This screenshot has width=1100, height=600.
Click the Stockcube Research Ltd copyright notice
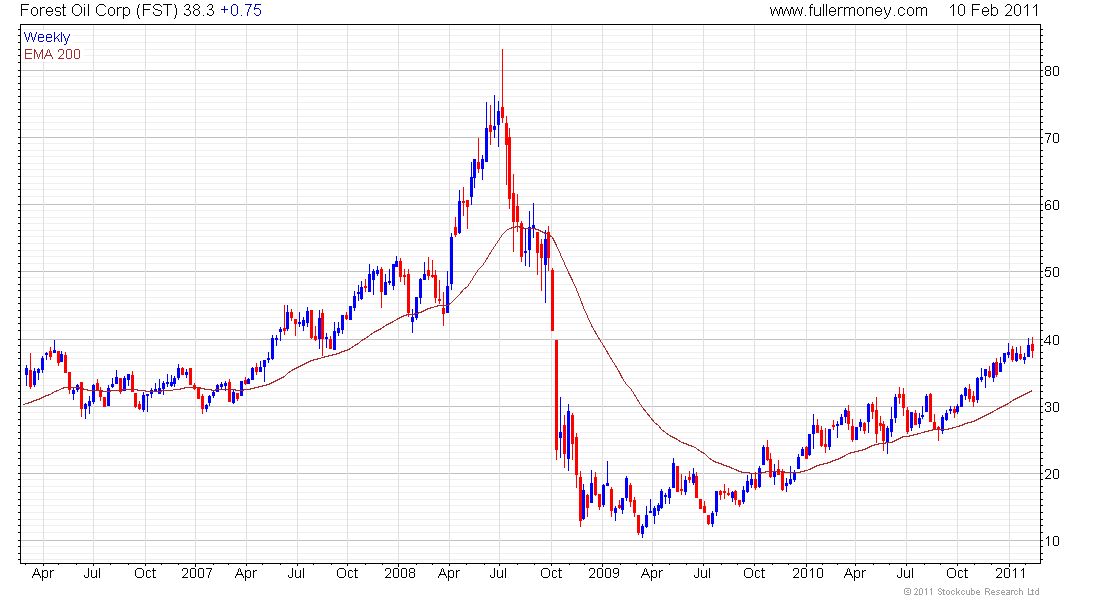click(x=971, y=592)
